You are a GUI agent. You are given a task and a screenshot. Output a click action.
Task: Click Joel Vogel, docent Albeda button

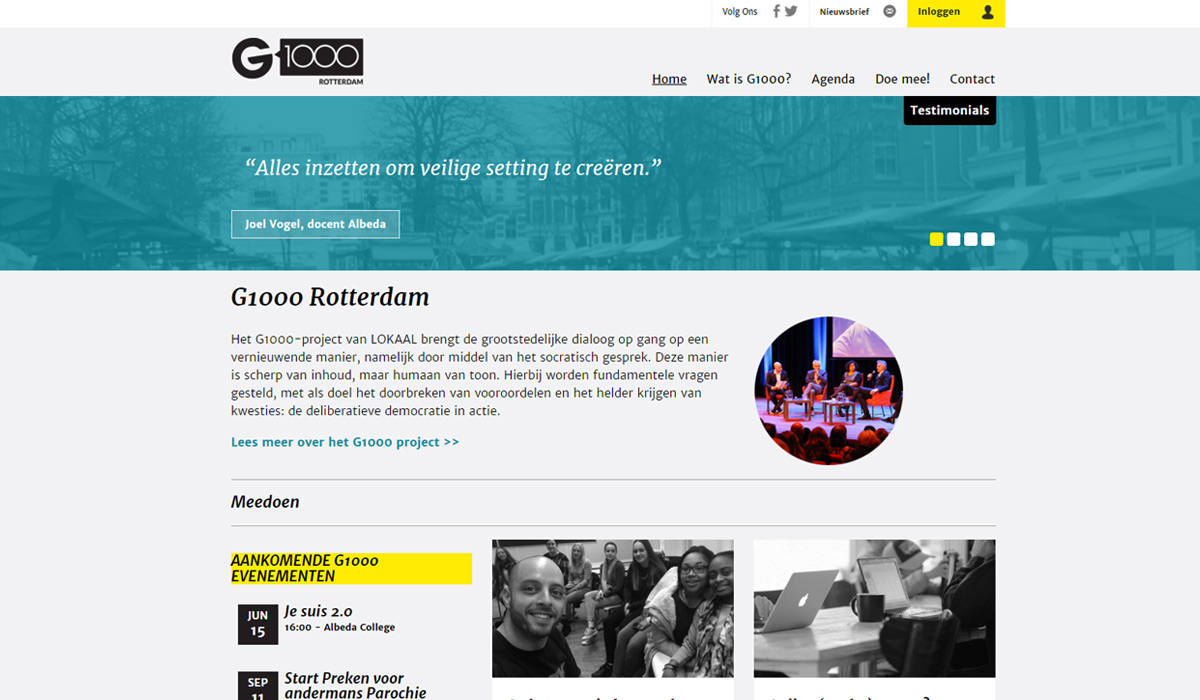[x=315, y=224]
